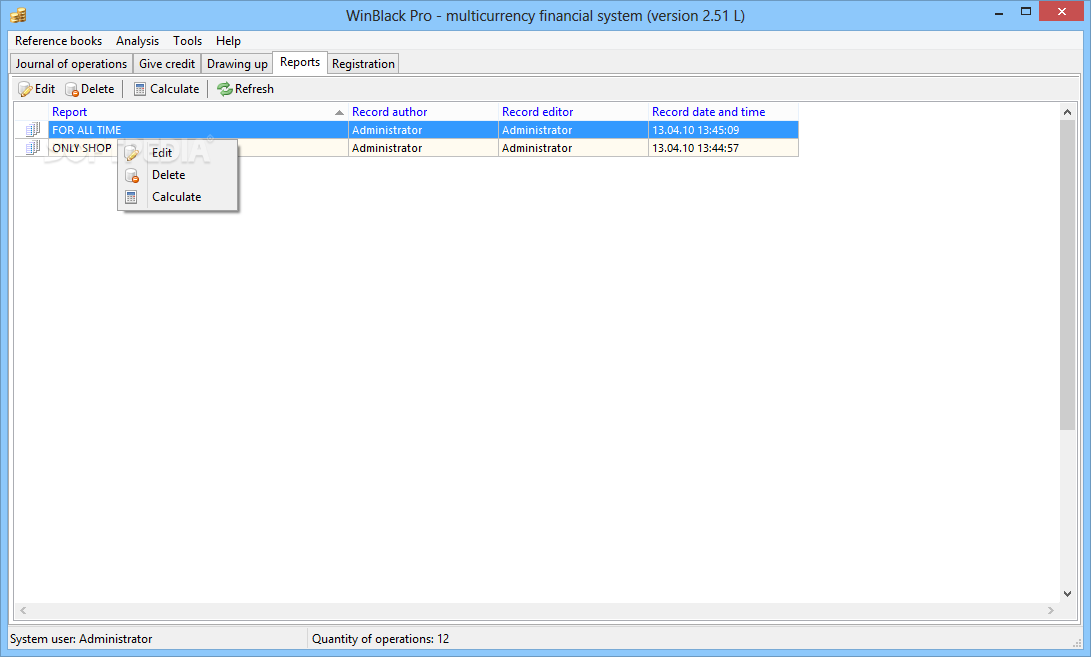This screenshot has height=657, width=1091.
Task: Click the green Refresh arrows icon
Action: 225,89
